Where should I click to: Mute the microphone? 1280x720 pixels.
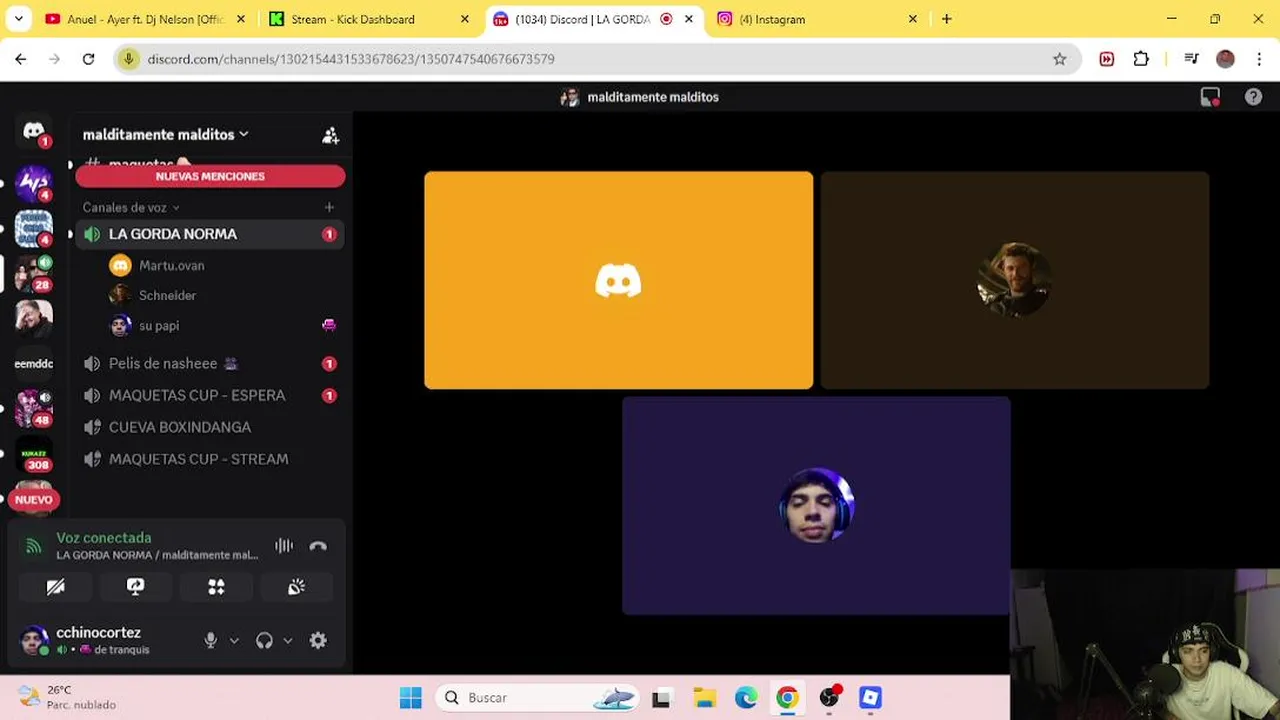click(x=210, y=641)
